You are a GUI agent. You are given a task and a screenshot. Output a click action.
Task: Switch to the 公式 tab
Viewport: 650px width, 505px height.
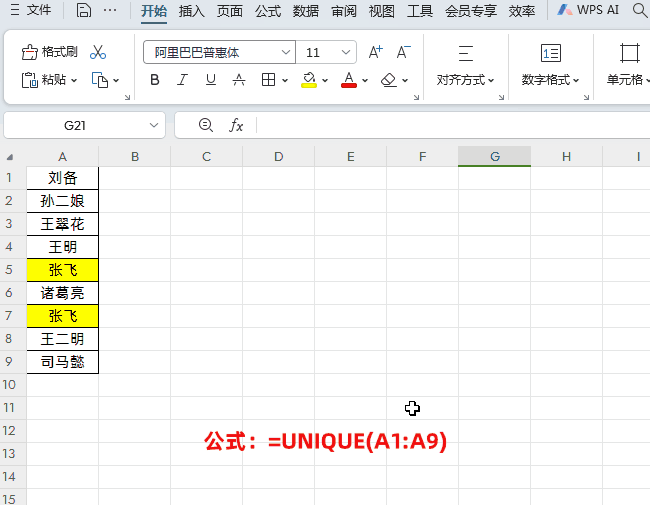268,11
